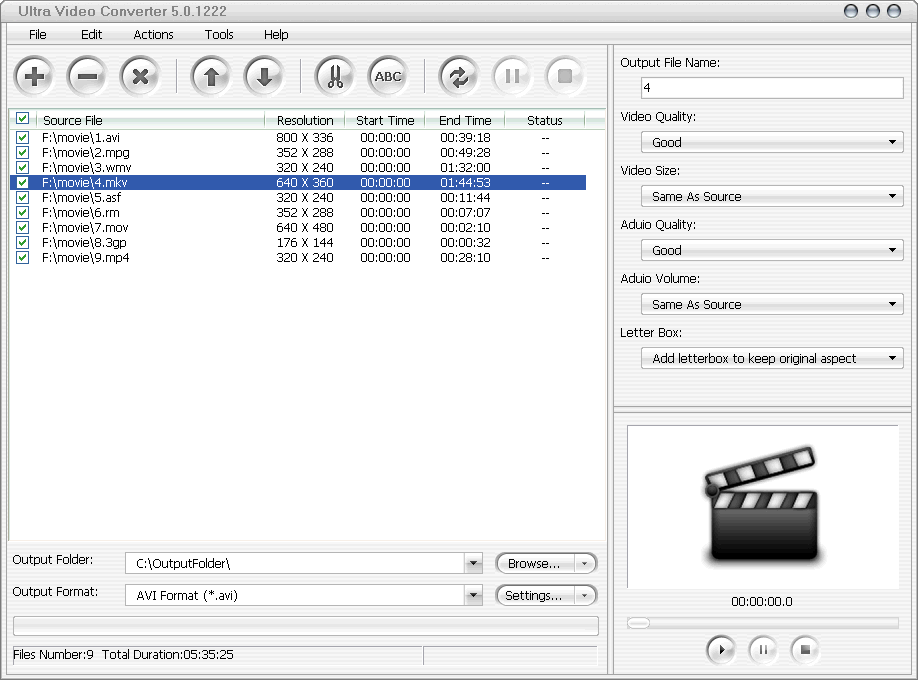
Task: Toggle the select-all checkbox in the header
Action: 22,119
